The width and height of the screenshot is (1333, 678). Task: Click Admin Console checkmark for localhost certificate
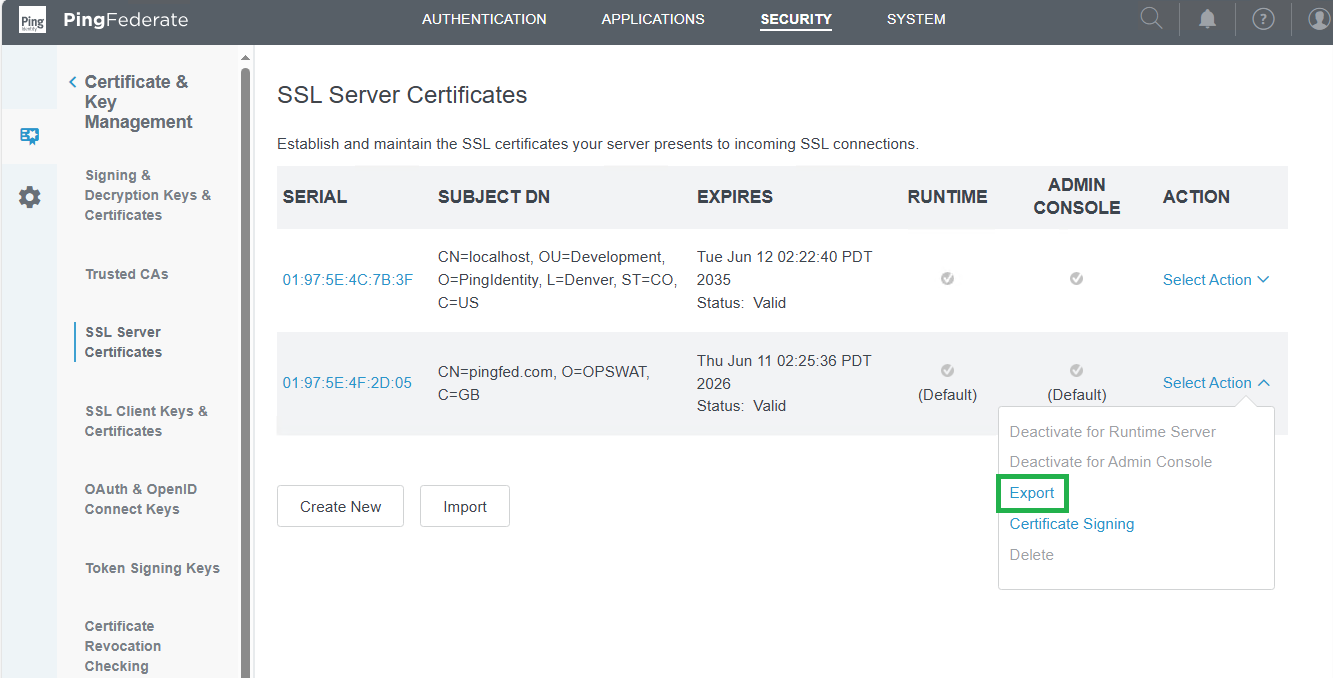[1076, 279]
